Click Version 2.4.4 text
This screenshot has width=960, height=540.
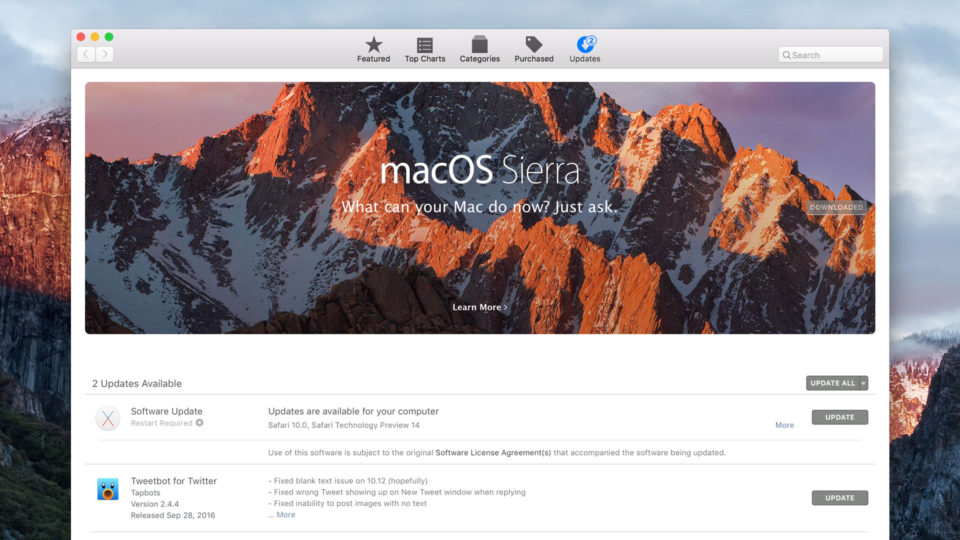coord(155,504)
